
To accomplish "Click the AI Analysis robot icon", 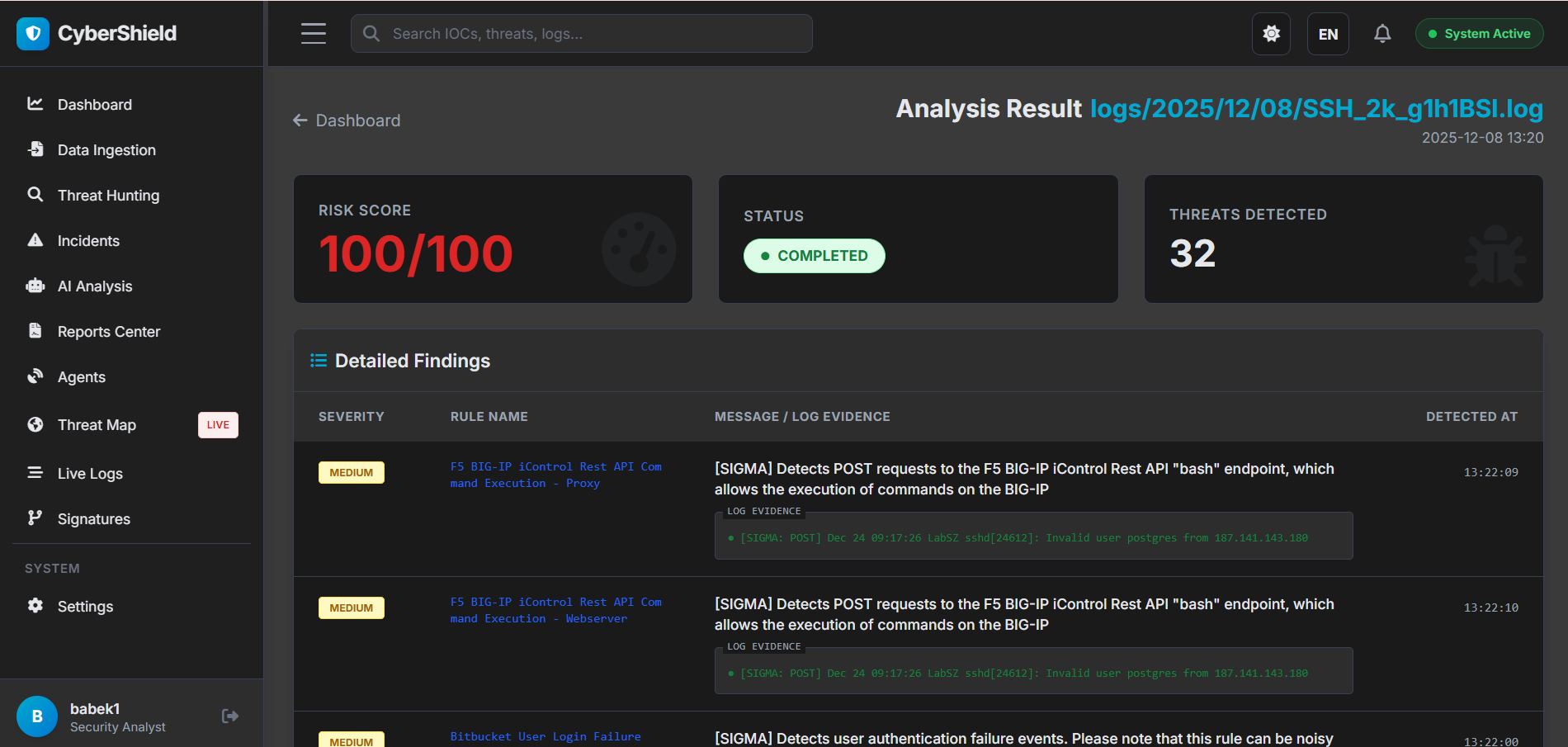I will (x=35, y=286).
